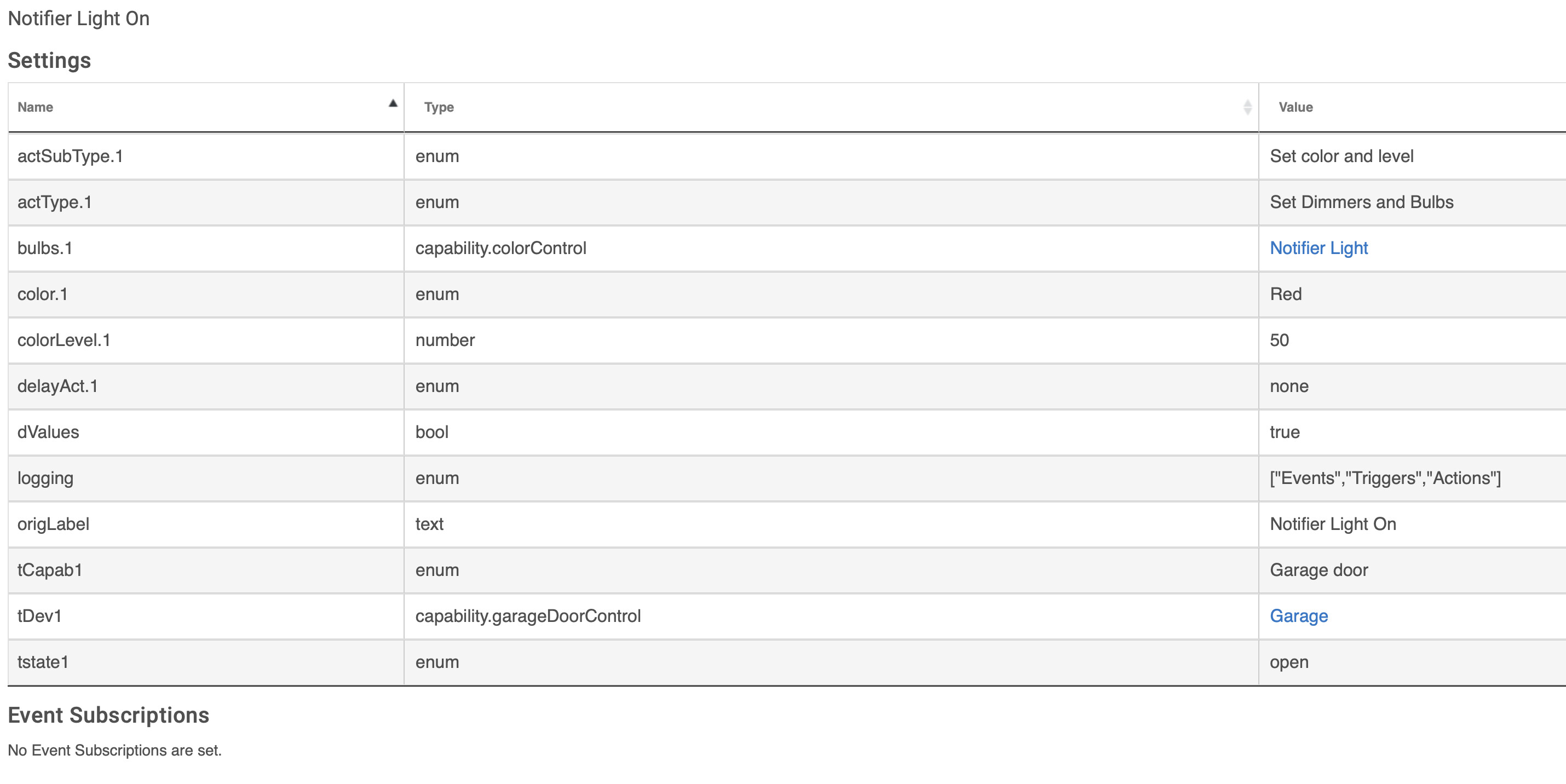Click the 'enum' type in the tCapab1 row
The width and height of the screenshot is (1566, 784).
pyautogui.click(x=437, y=570)
